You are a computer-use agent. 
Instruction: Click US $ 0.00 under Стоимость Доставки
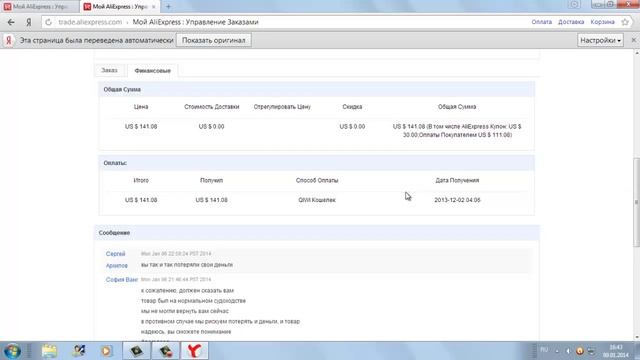tap(211, 127)
